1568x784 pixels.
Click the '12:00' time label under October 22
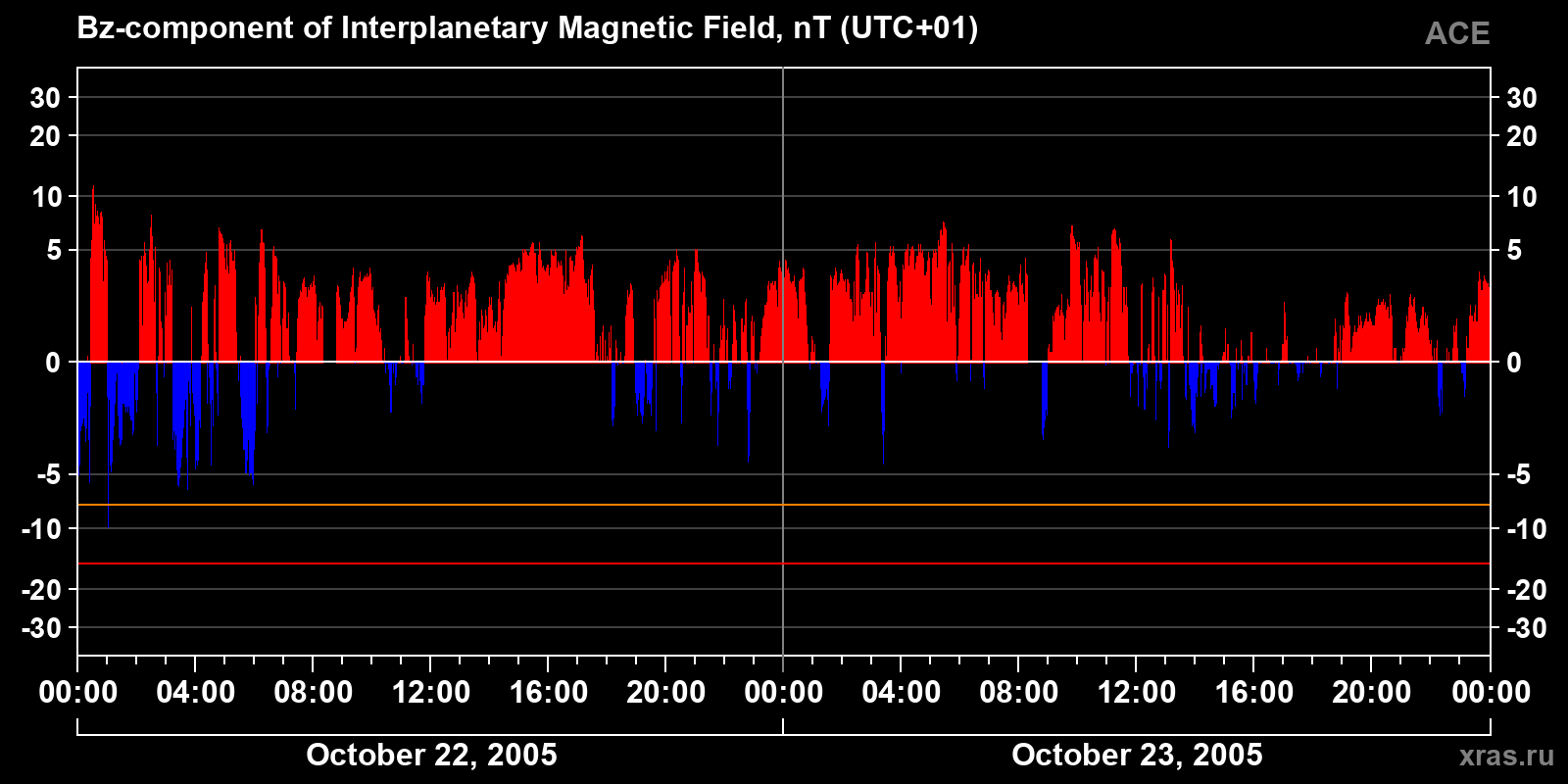point(431,692)
